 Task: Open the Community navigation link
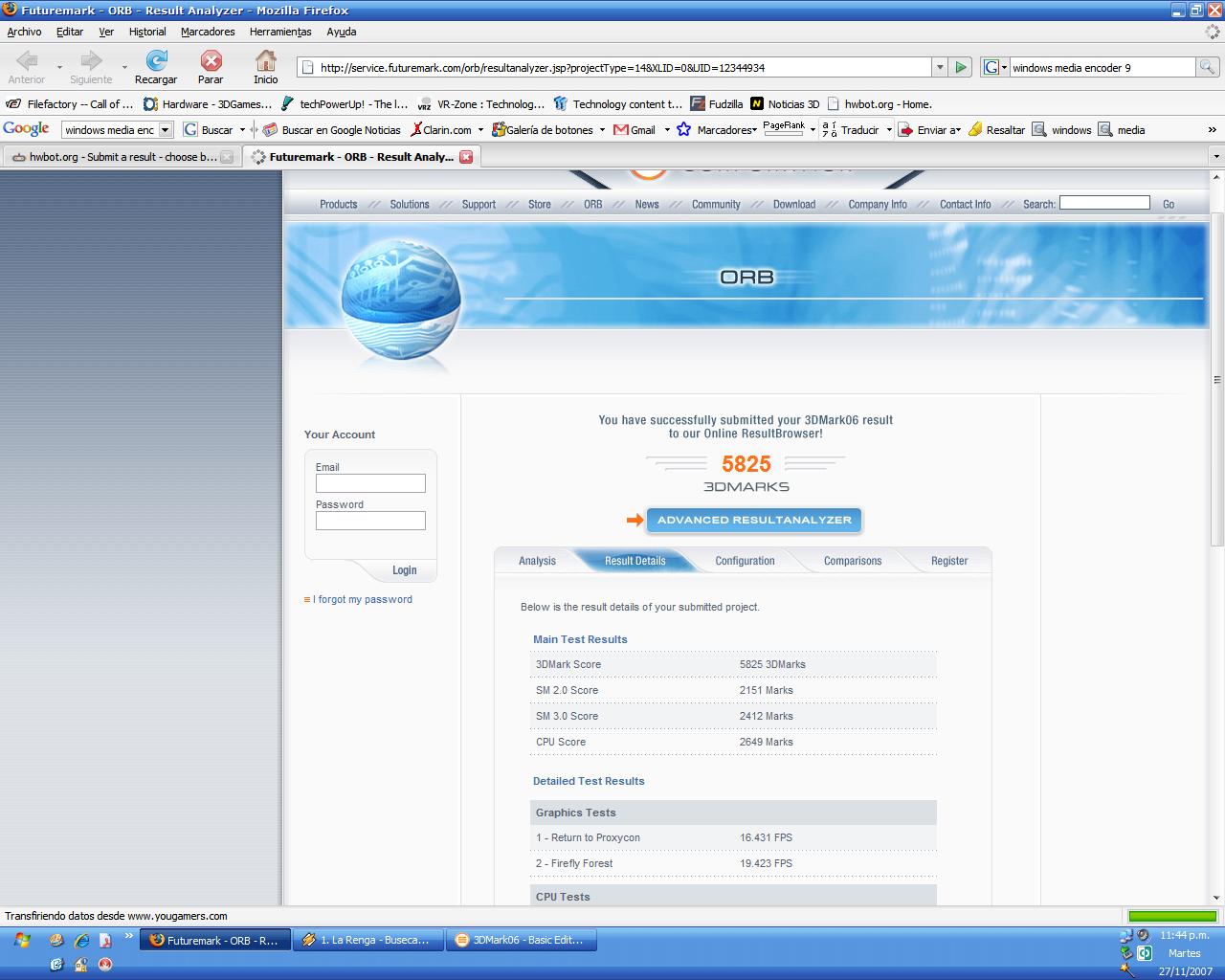click(716, 204)
